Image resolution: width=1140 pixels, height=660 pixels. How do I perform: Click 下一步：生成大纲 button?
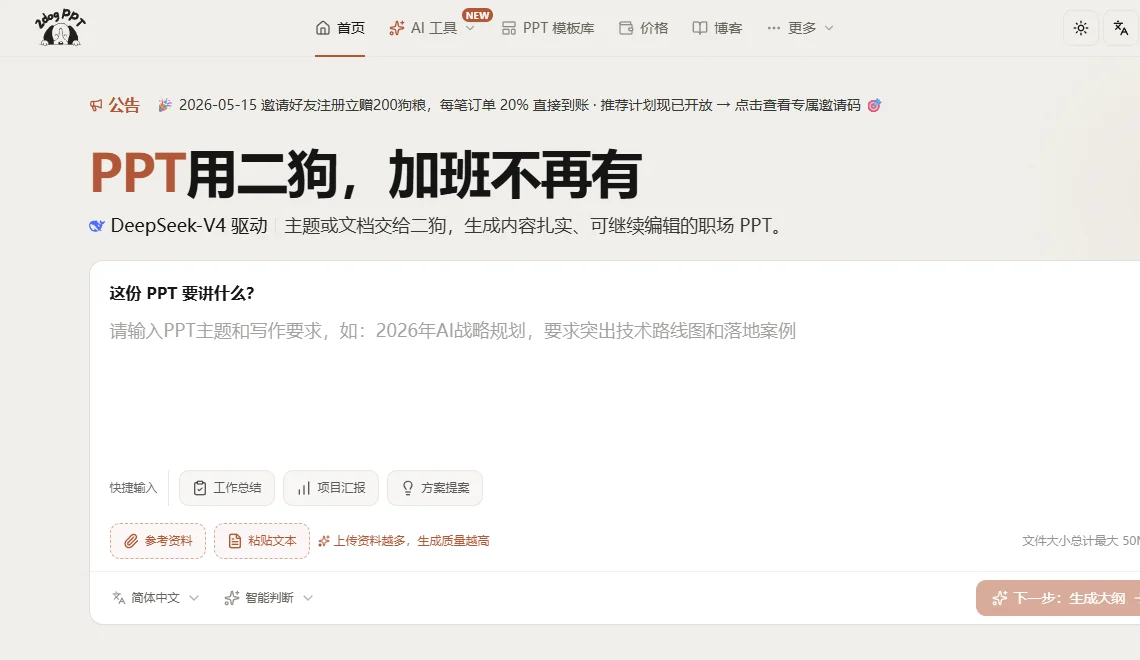pos(1059,598)
